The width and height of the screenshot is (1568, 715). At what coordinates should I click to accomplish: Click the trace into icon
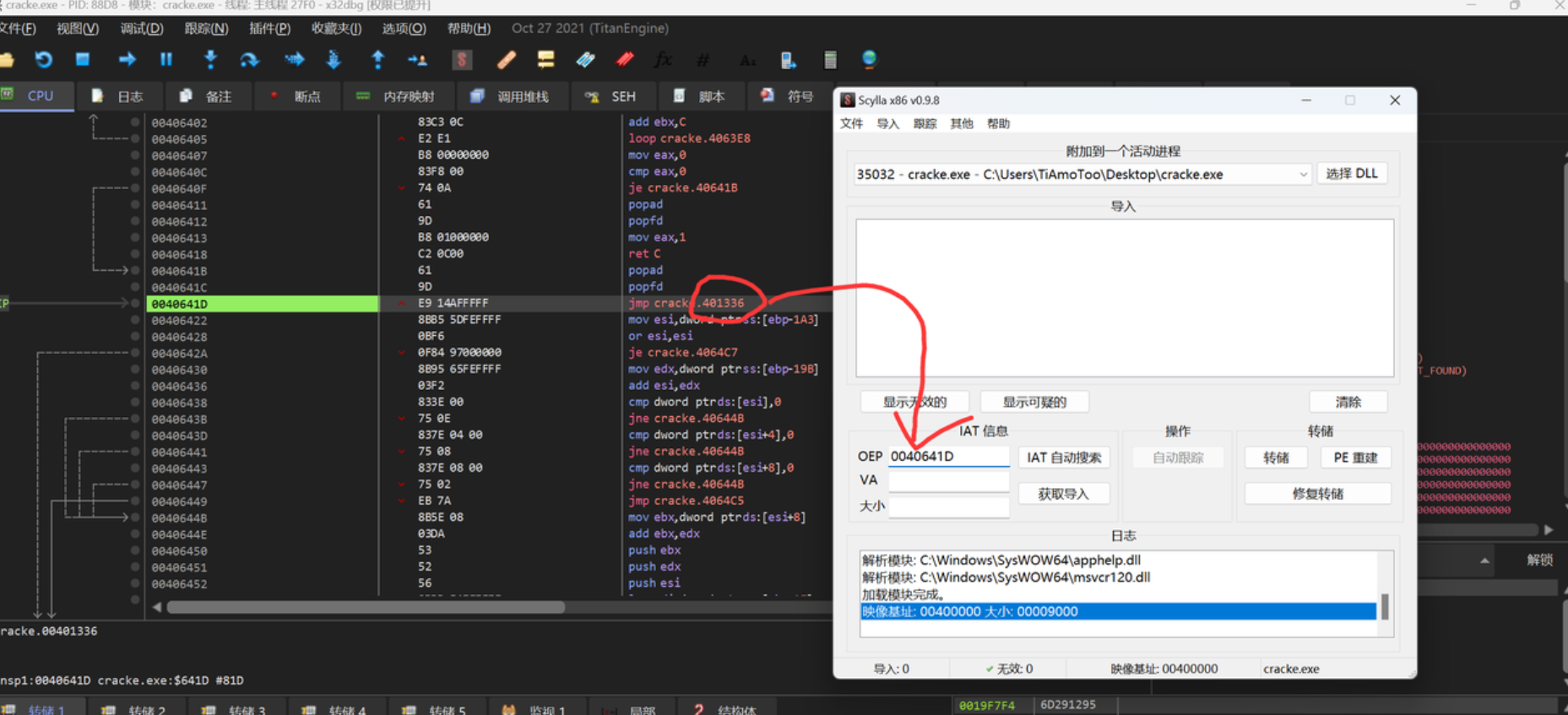[294, 59]
